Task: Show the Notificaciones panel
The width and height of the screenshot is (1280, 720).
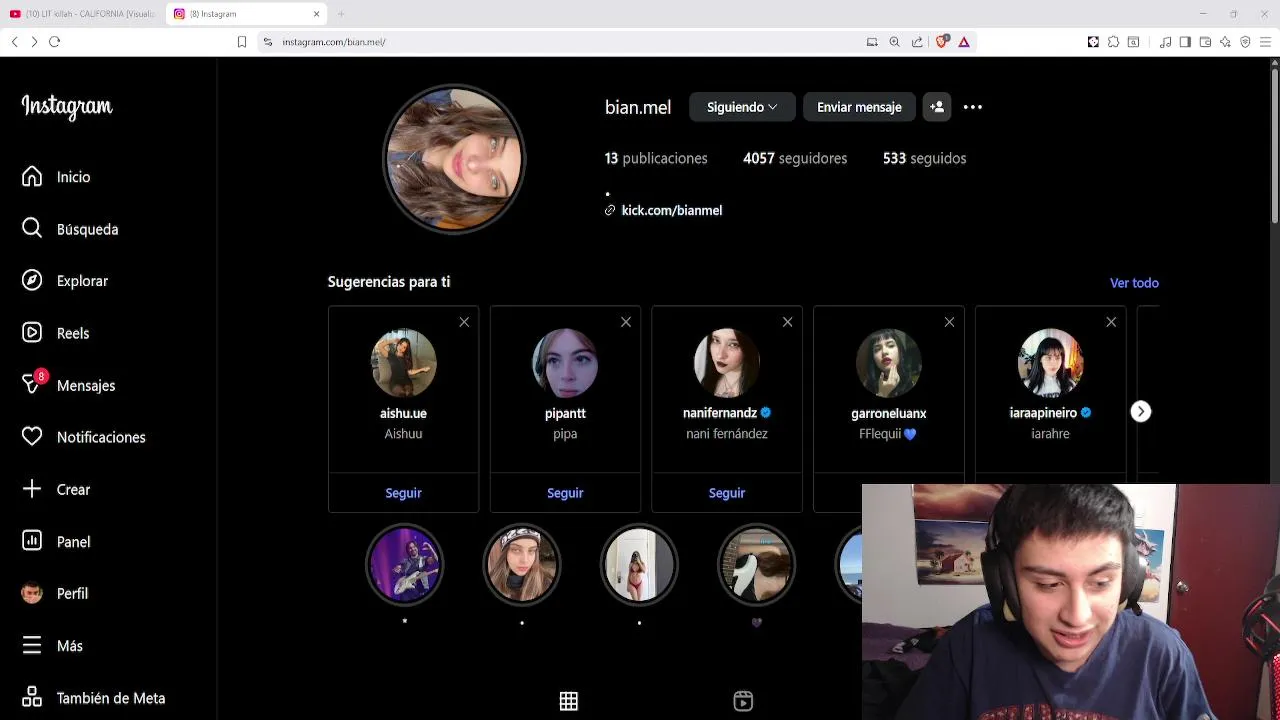Action: pos(83,437)
